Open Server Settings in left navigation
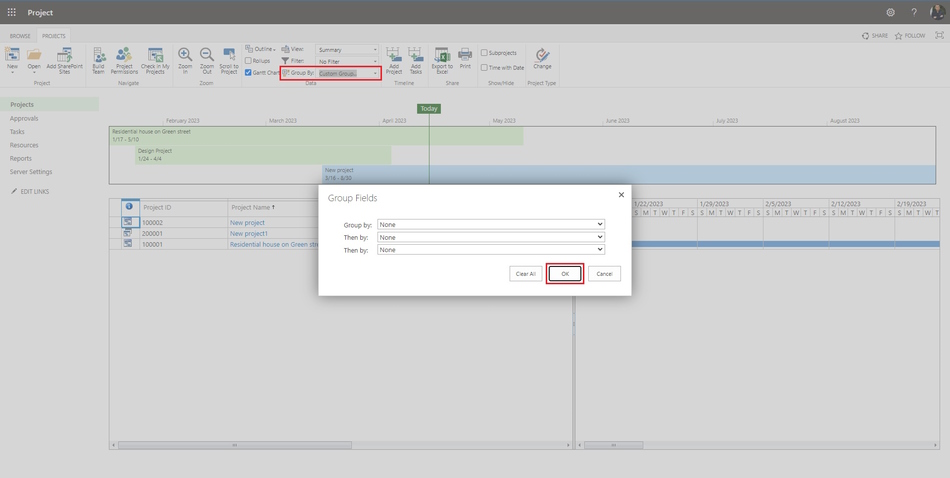 click(31, 171)
